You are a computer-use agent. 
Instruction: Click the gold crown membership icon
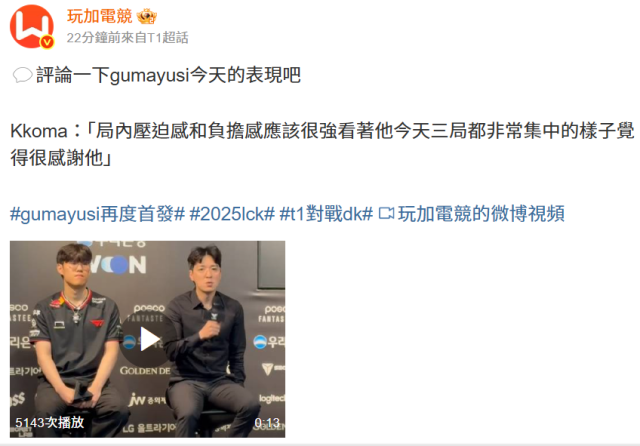[147, 16]
